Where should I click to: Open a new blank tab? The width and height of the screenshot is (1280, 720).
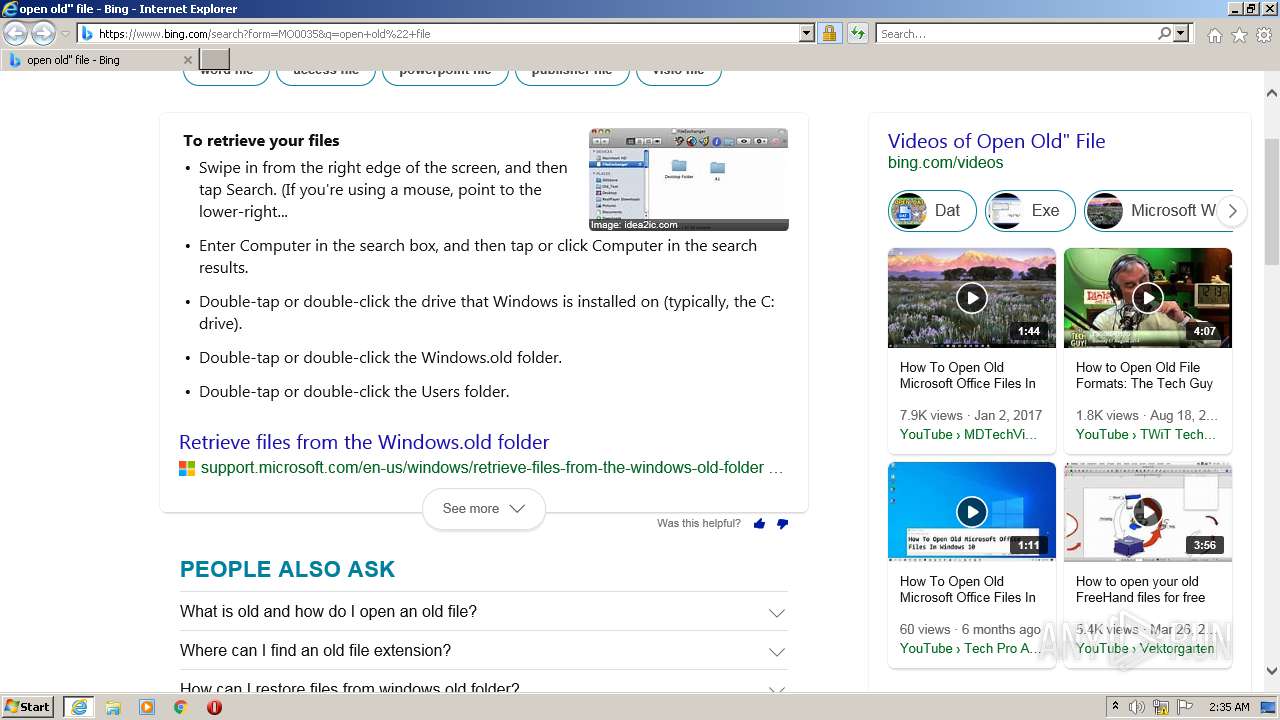click(x=215, y=60)
